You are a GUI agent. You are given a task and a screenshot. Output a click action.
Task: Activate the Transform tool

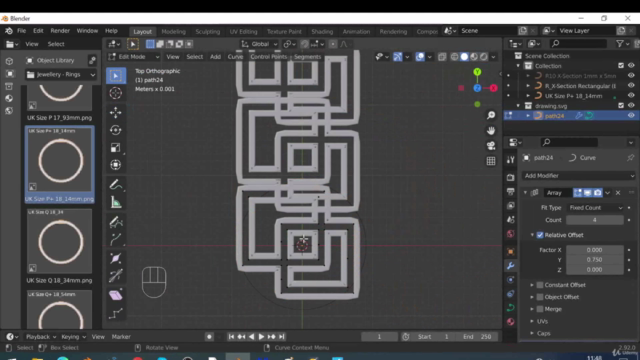coord(116,165)
